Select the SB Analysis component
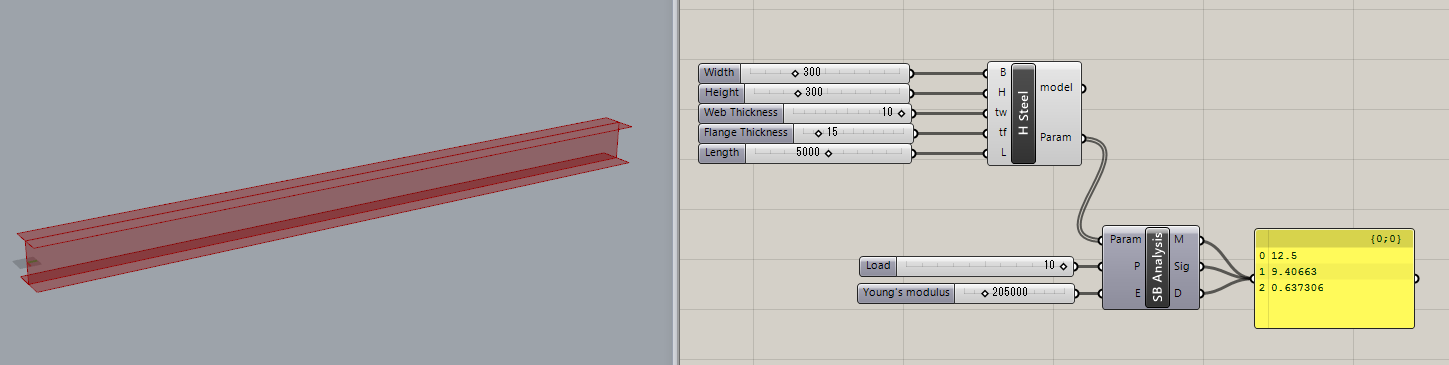This screenshot has height=365, width=1449. (1156, 267)
